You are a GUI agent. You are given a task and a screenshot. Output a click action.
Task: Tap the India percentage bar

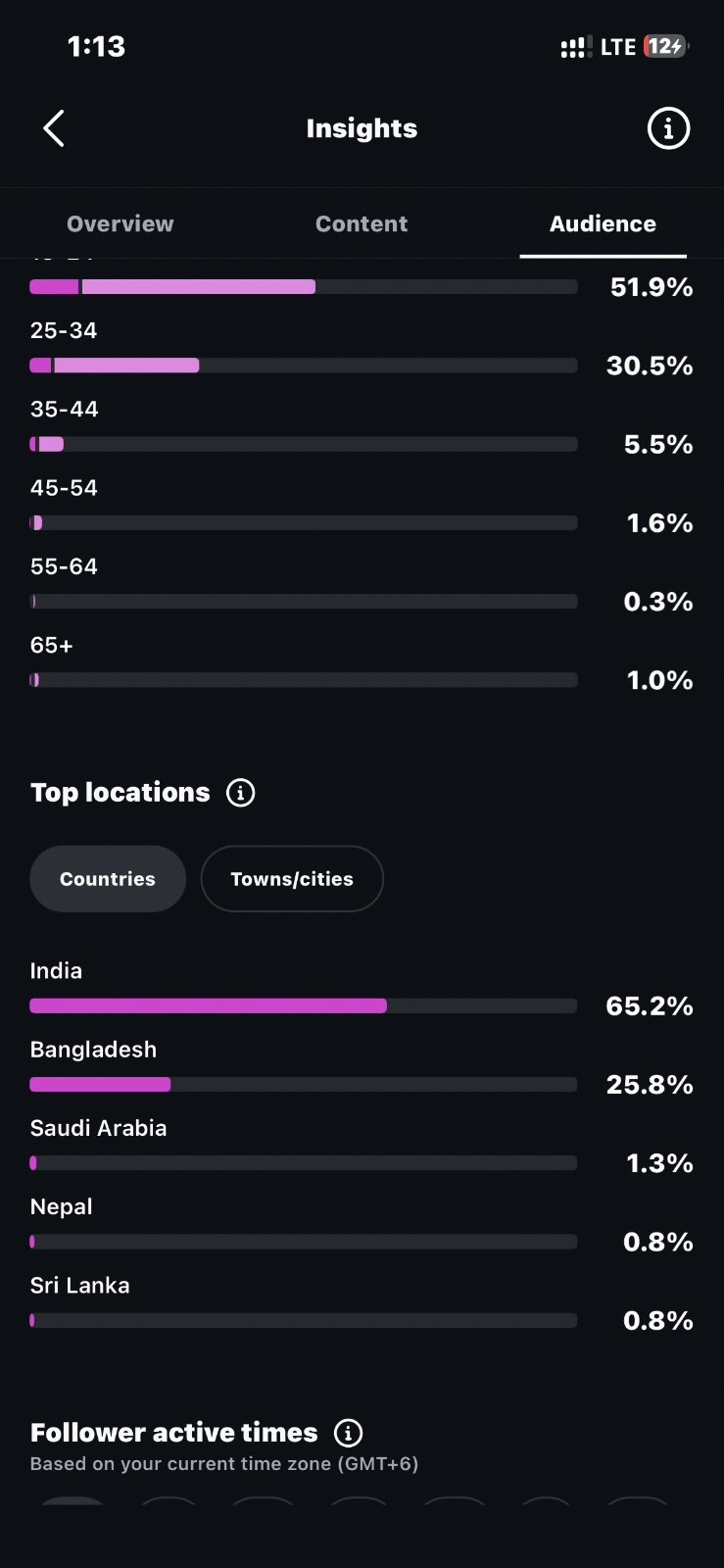[304, 1005]
